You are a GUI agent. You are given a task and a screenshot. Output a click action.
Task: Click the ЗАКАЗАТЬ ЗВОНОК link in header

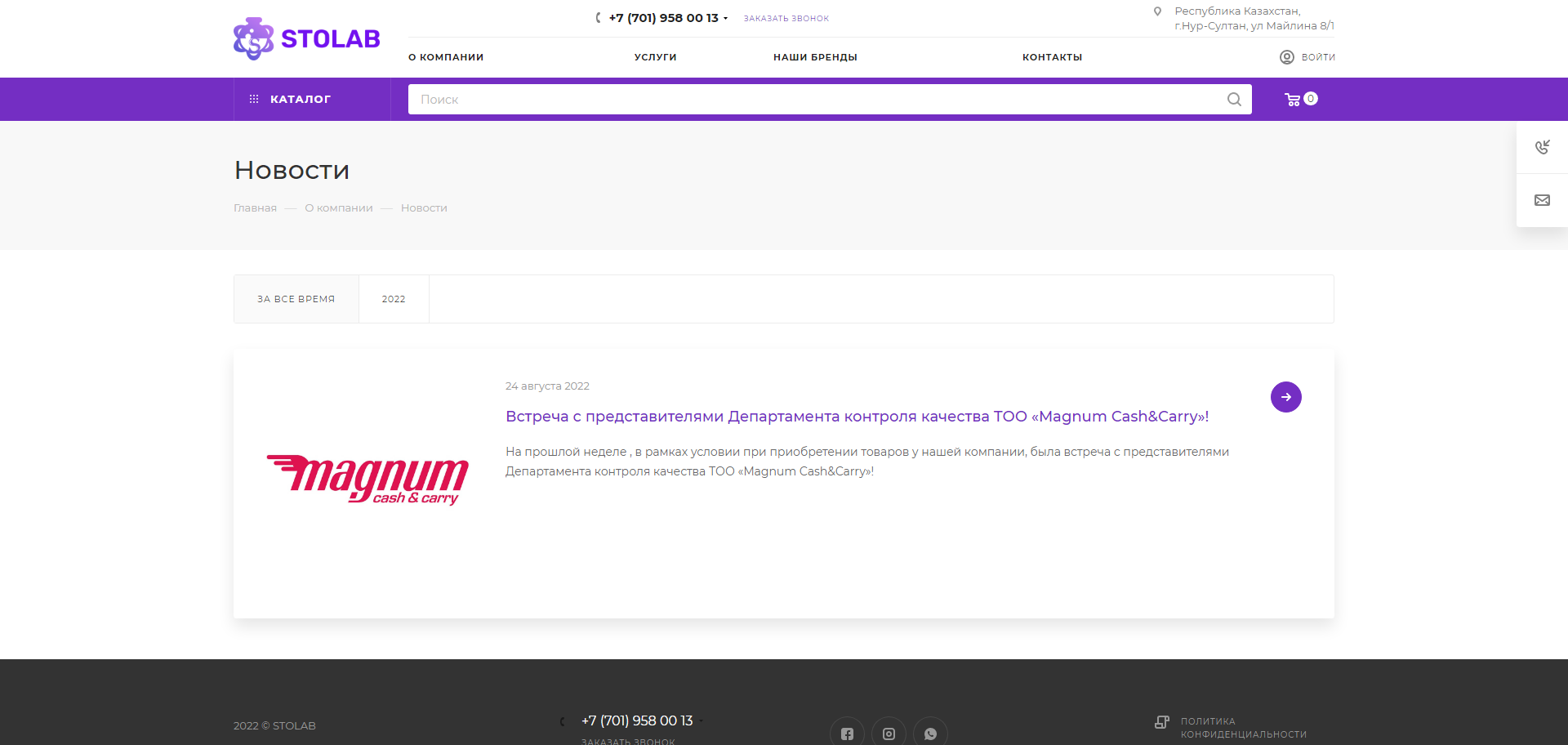786,18
